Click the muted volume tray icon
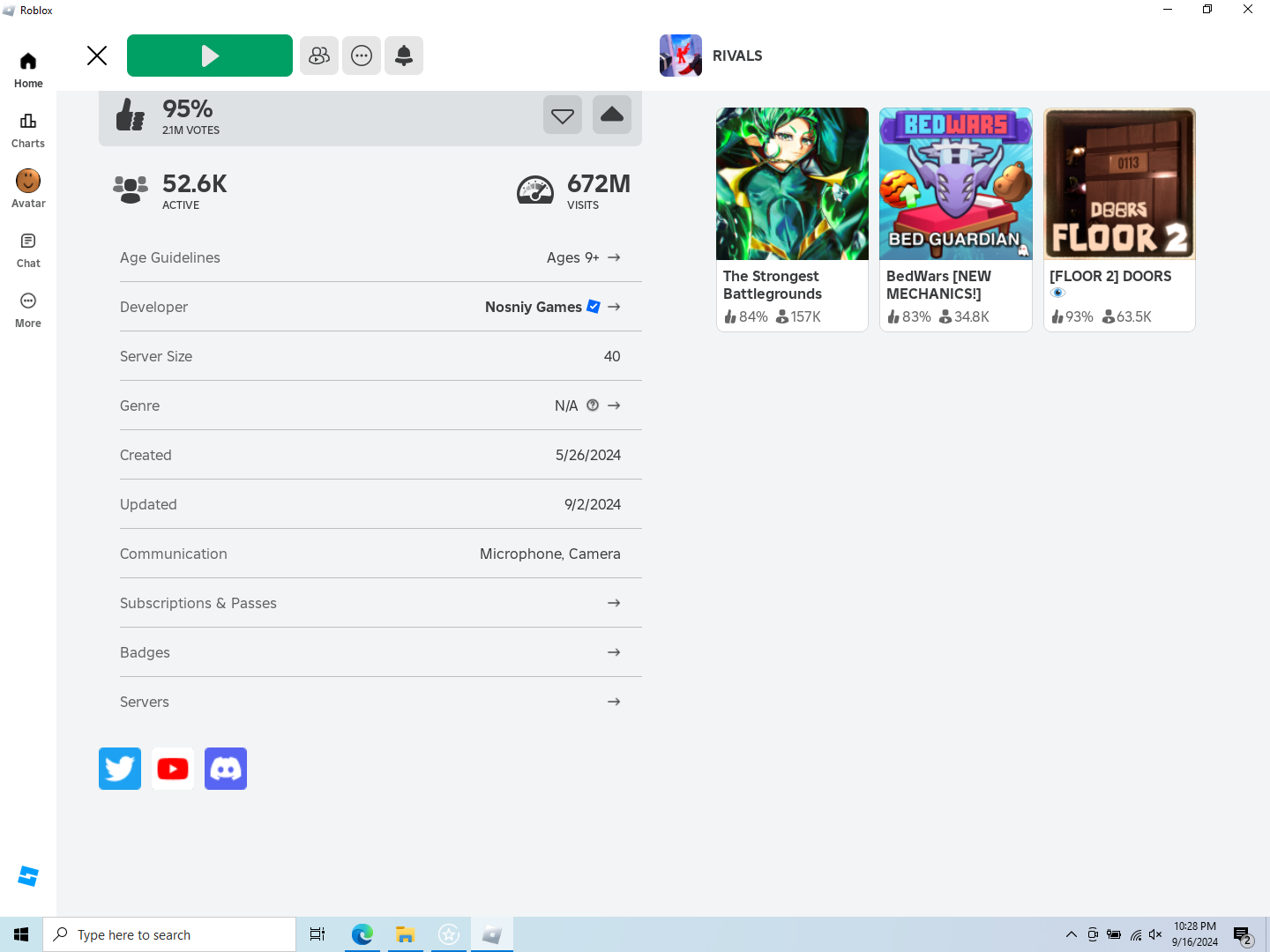 point(1155,934)
